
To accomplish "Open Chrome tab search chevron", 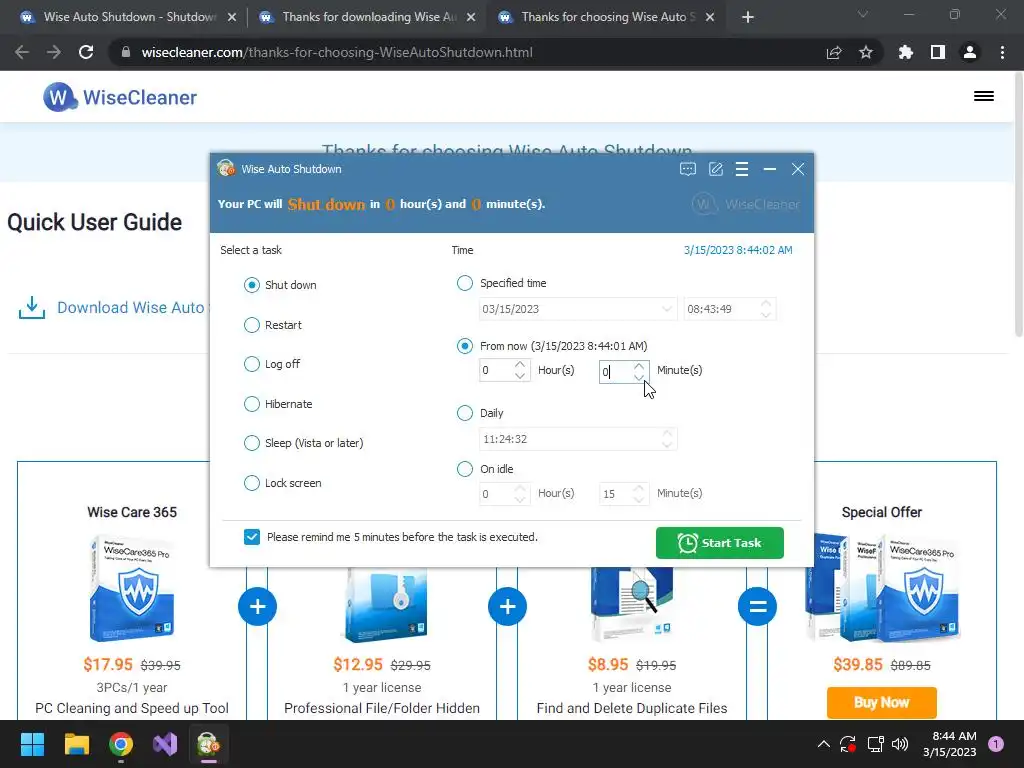I will click(863, 14).
